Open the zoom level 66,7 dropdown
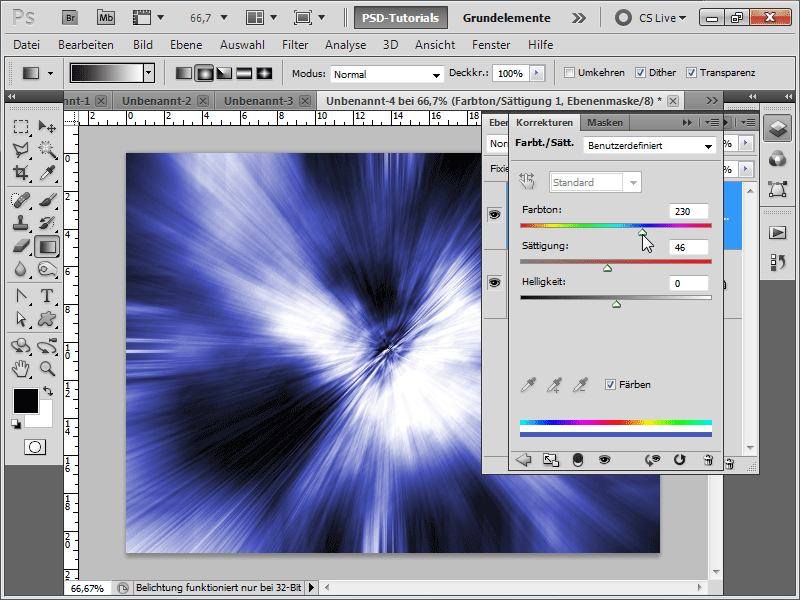Viewport: 800px width, 600px height. coord(223,18)
